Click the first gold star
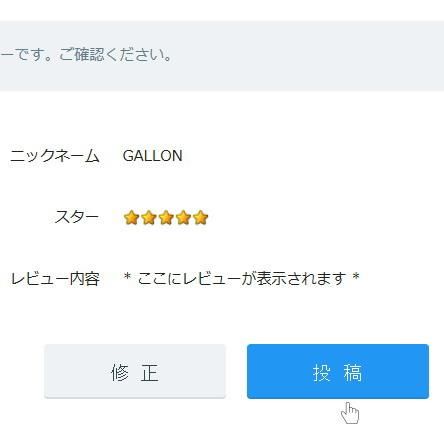The width and height of the screenshot is (444, 444). (x=131, y=218)
